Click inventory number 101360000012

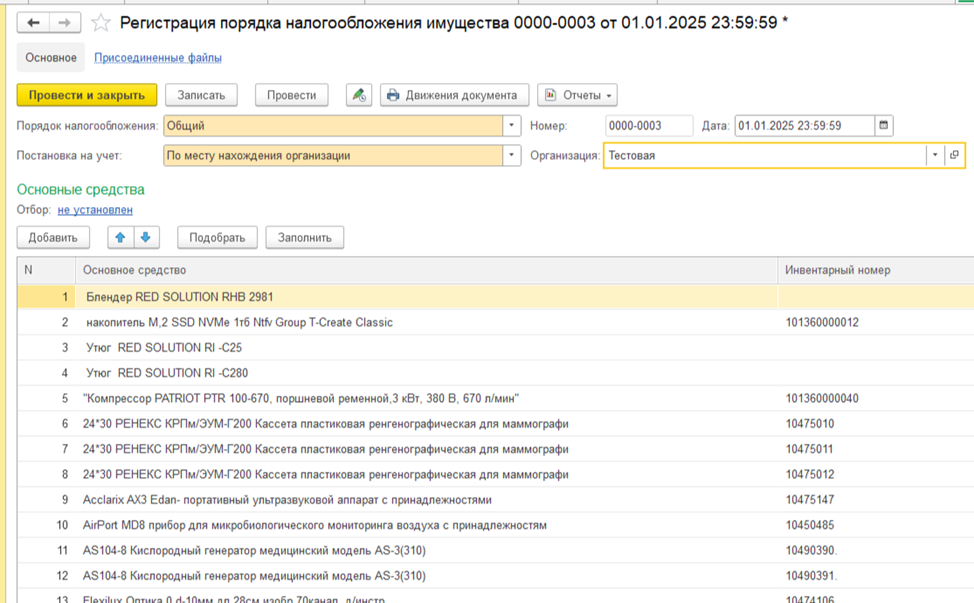tap(822, 322)
